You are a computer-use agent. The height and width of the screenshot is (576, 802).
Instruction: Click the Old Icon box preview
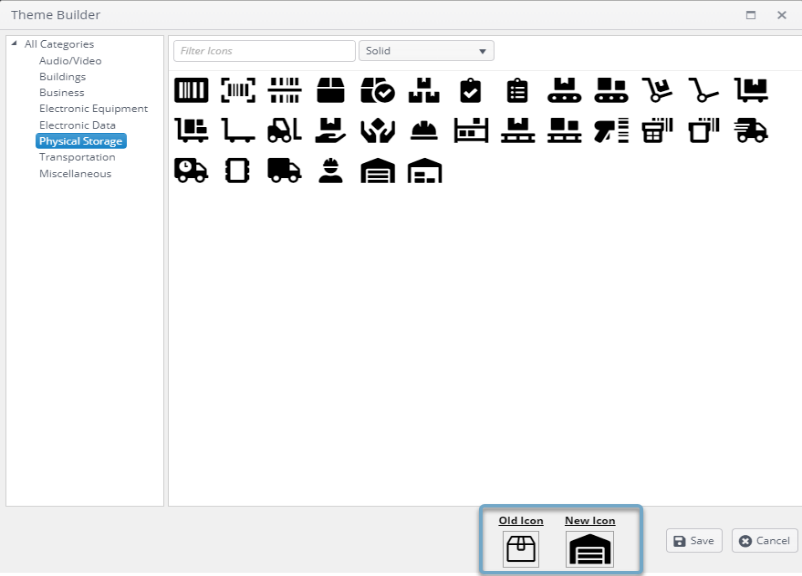click(x=521, y=549)
